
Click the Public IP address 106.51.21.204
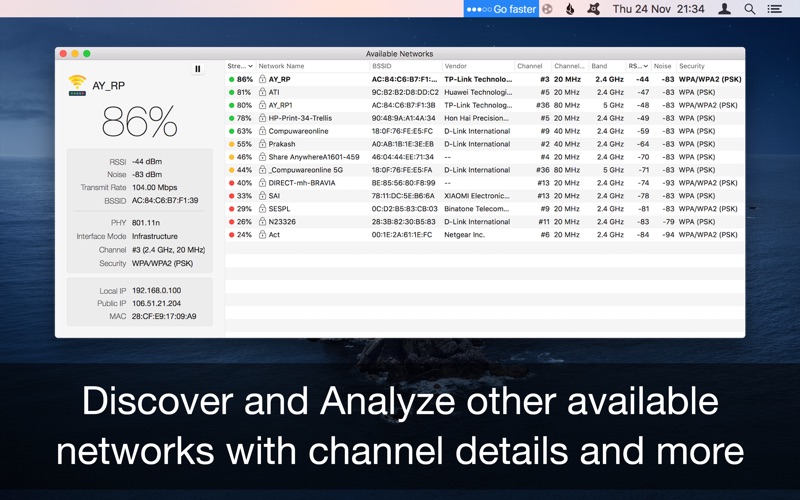156,304
